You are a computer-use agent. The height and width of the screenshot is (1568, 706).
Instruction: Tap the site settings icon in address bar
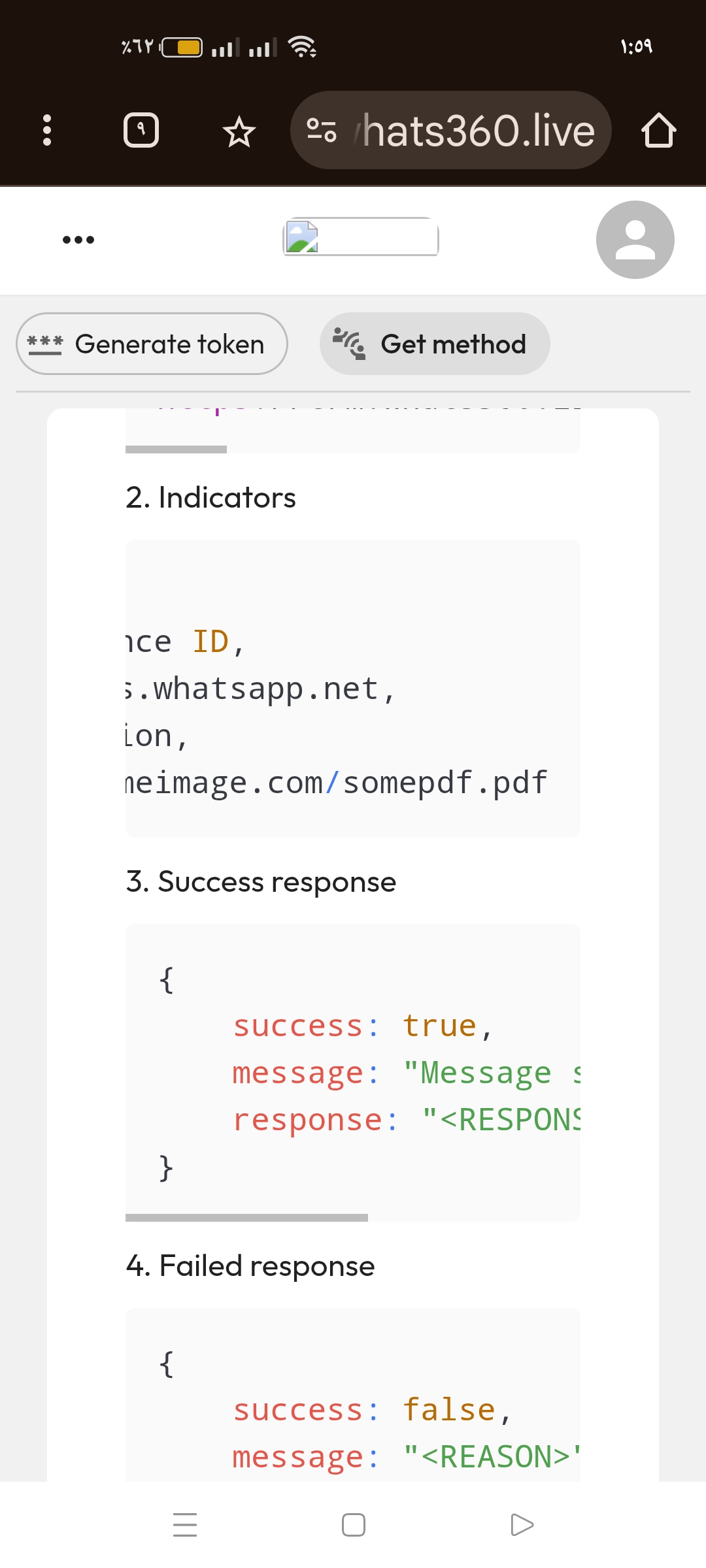322,130
